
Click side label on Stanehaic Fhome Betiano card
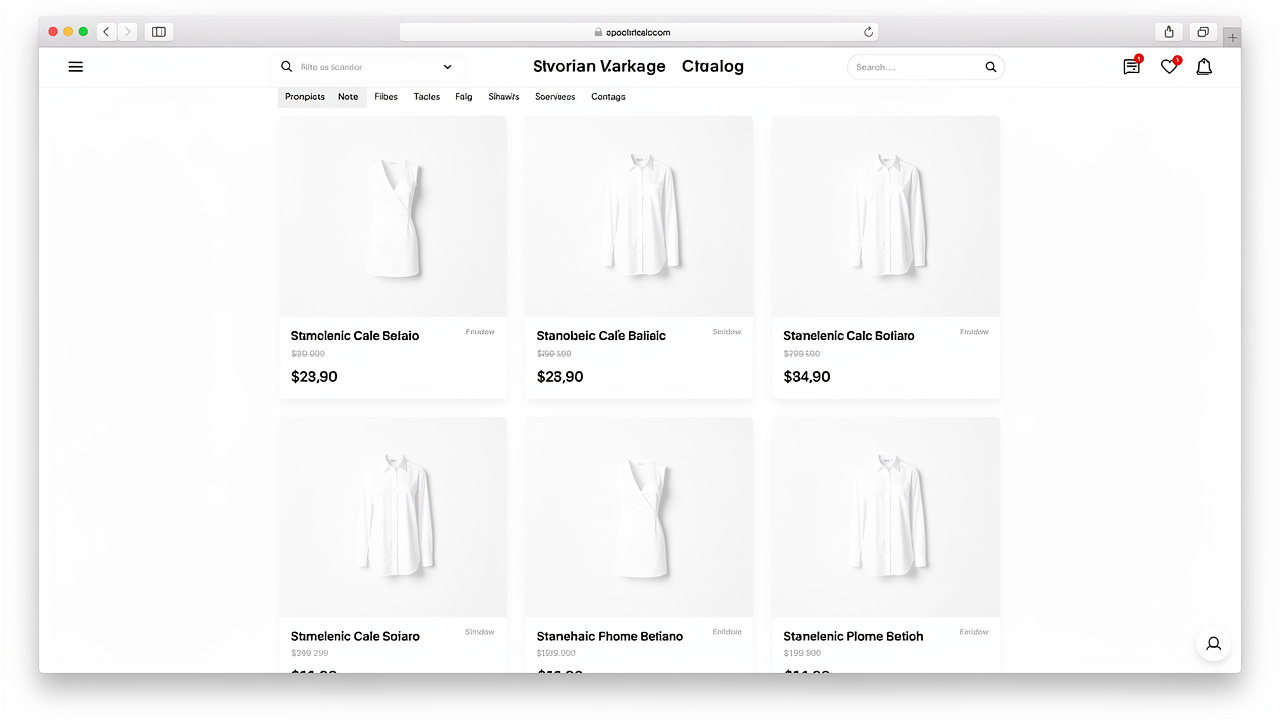(727, 632)
